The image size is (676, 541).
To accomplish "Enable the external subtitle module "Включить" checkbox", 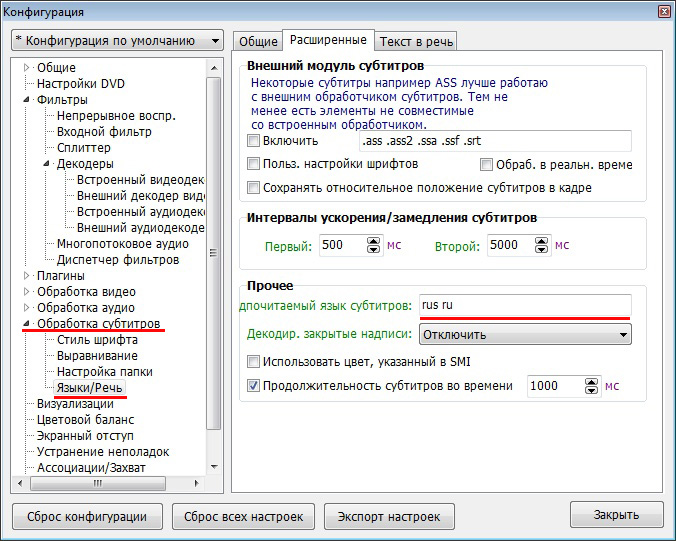I will [254, 141].
